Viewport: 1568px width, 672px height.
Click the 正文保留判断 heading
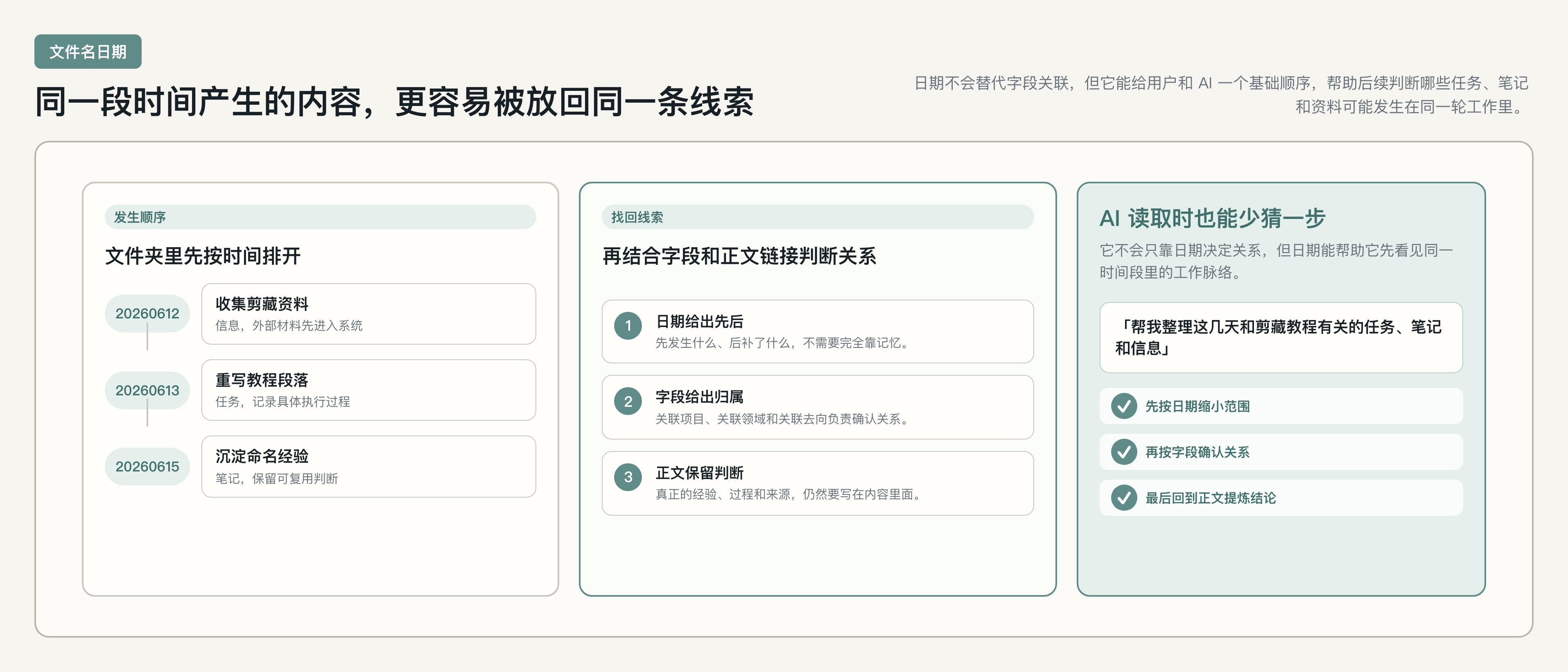click(x=699, y=472)
